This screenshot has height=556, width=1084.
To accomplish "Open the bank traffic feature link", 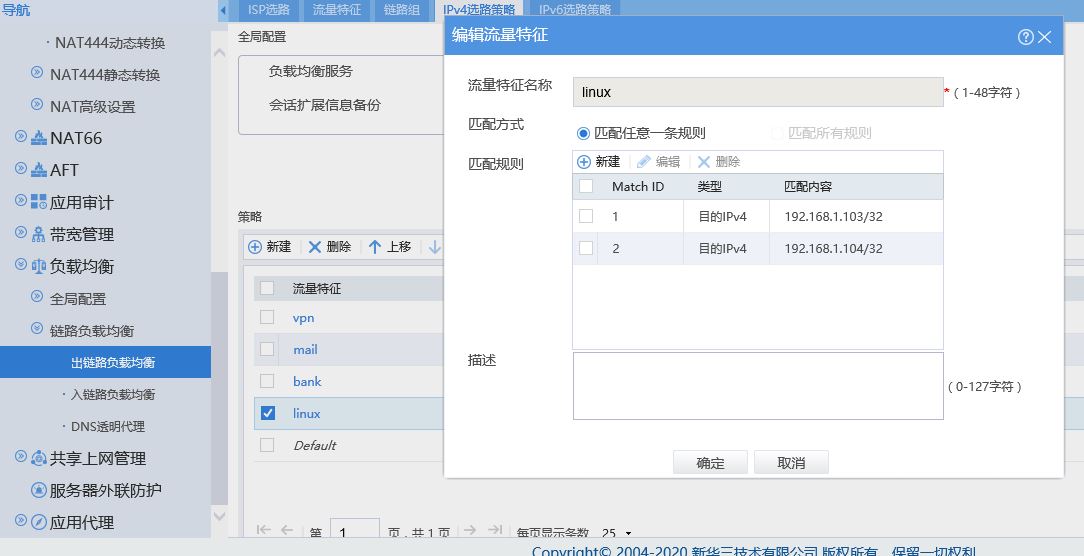I will (307, 381).
